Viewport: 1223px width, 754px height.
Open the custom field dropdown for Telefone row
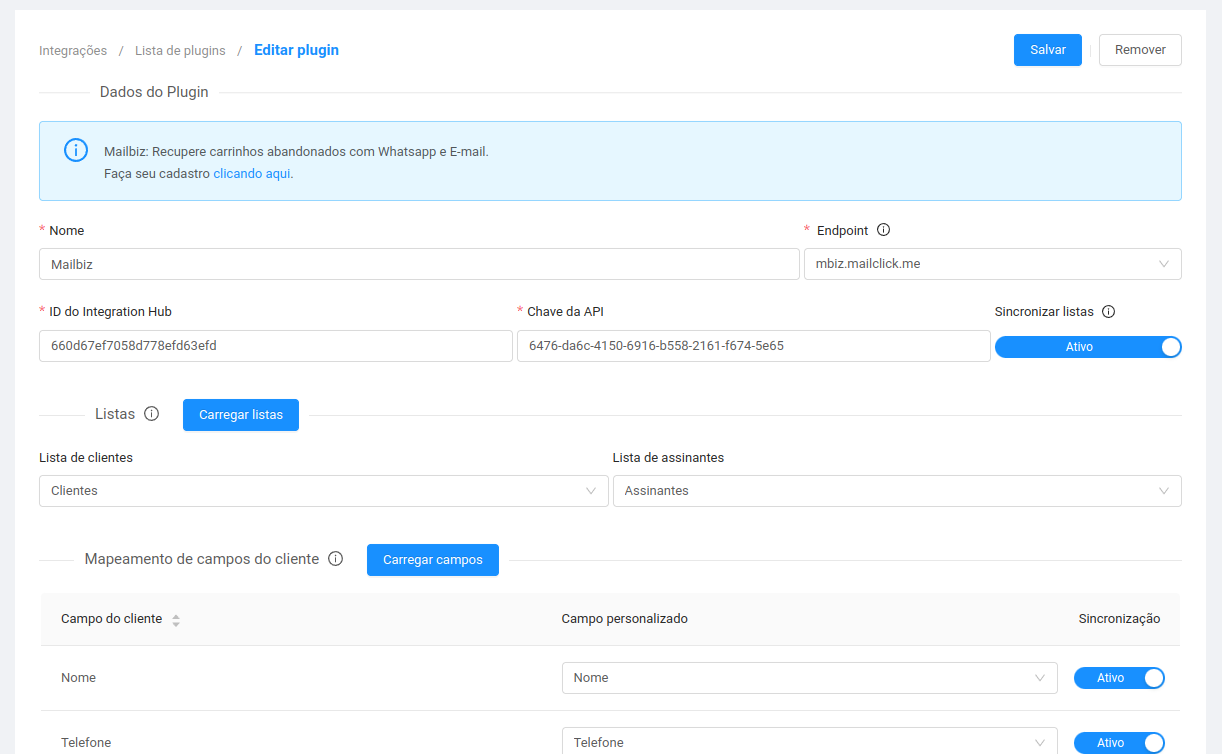pyautogui.click(x=810, y=742)
